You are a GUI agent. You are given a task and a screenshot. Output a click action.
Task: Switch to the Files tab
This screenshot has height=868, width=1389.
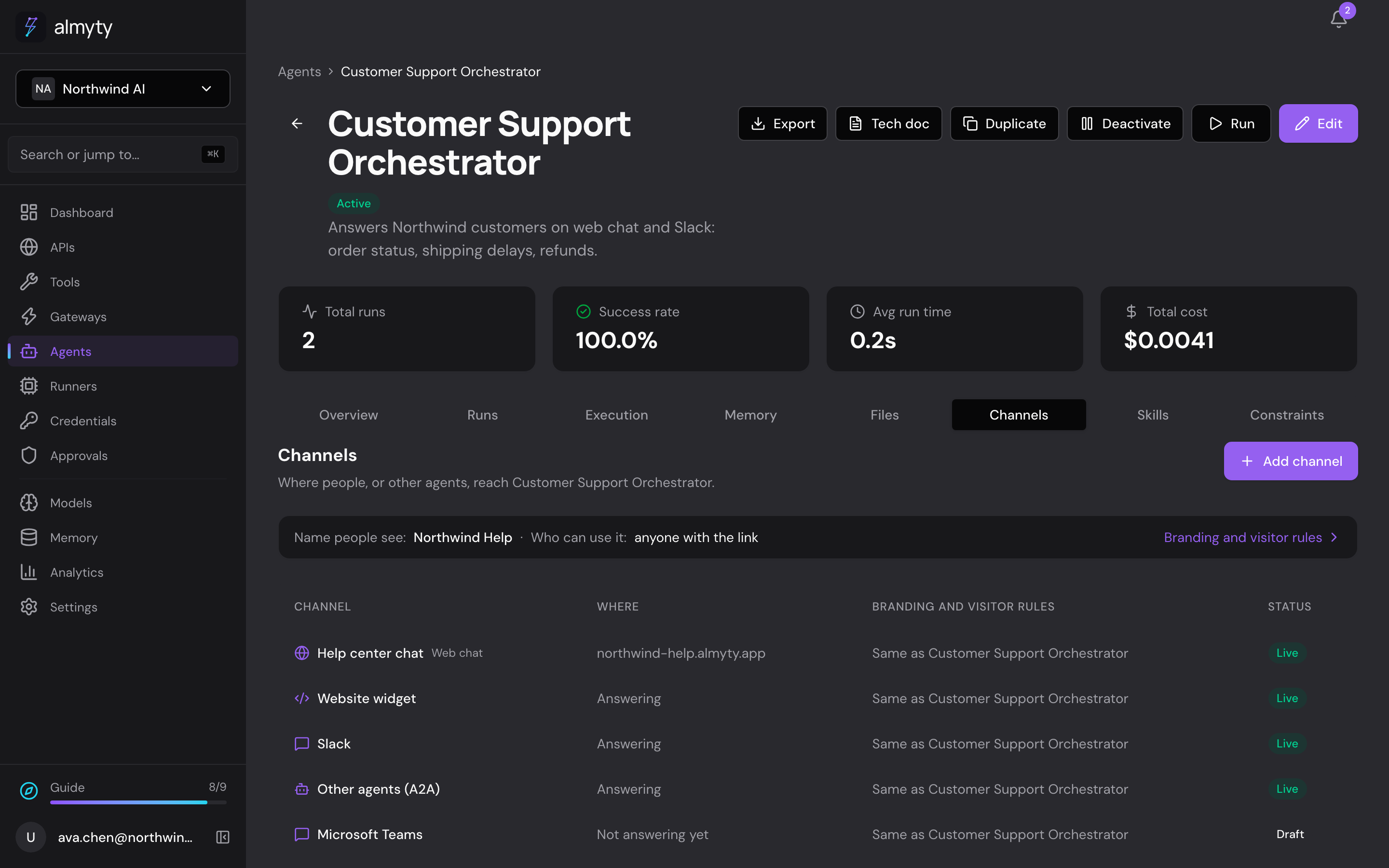click(x=885, y=415)
